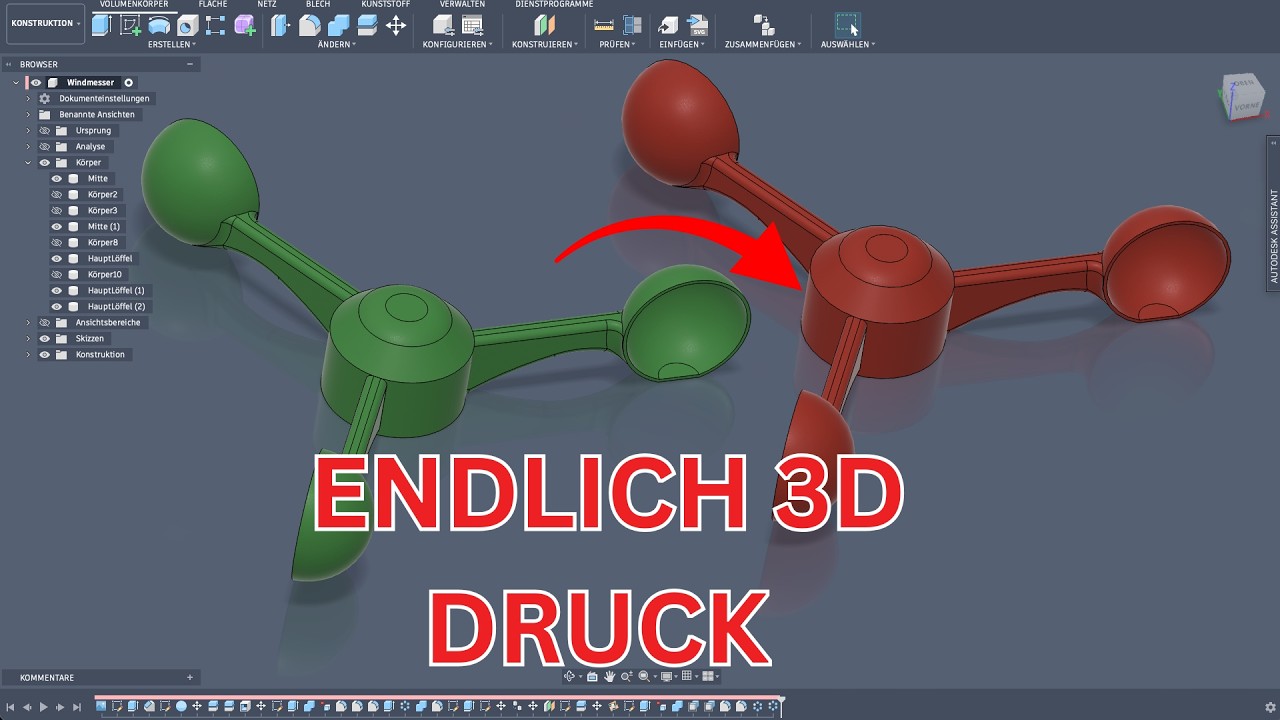This screenshot has width=1280, height=720.
Task: Hide the Mitte (1) body
Action: pyautogui.click(x=57, y=226)
